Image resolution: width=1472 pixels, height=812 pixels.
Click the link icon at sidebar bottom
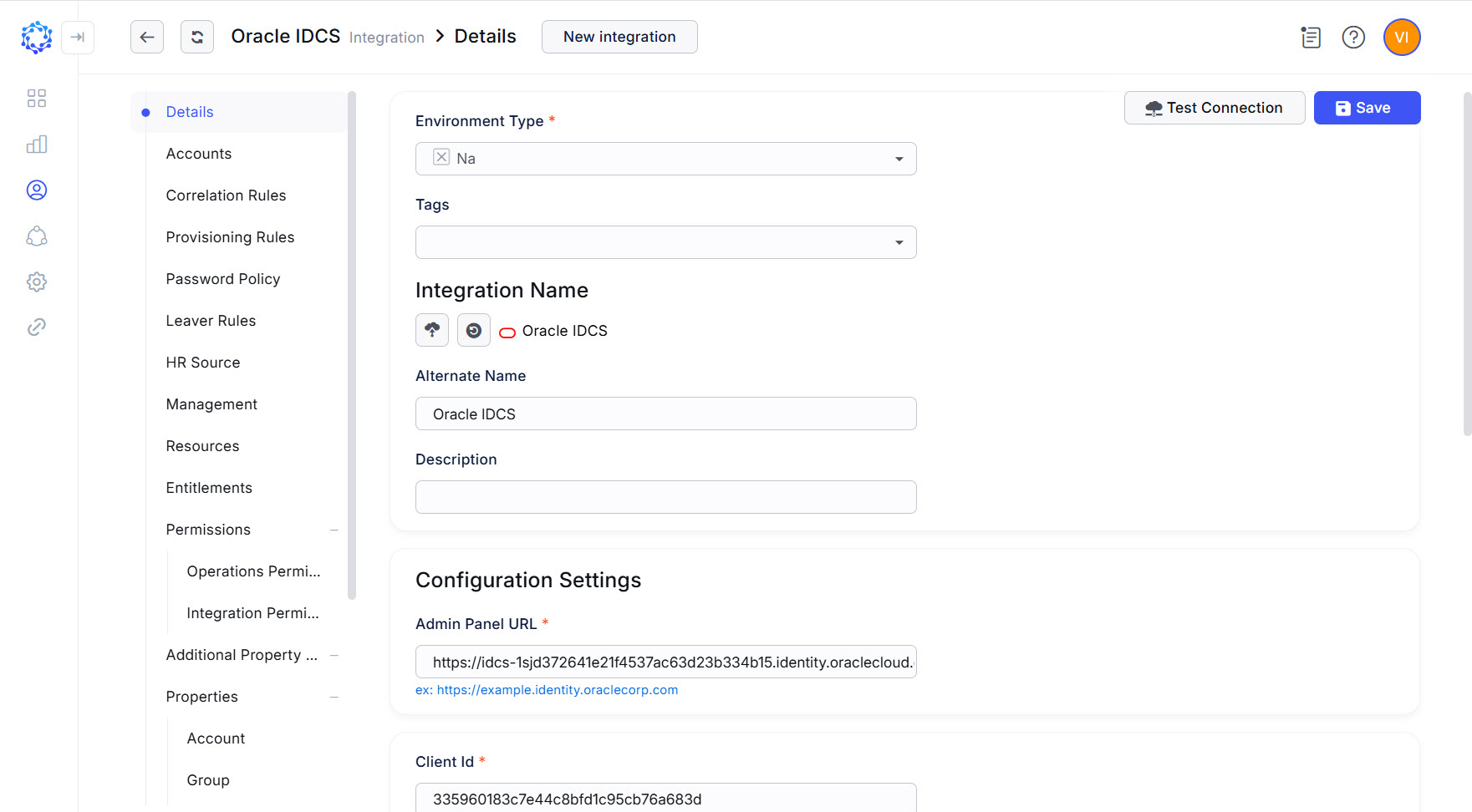pos(36,327)
